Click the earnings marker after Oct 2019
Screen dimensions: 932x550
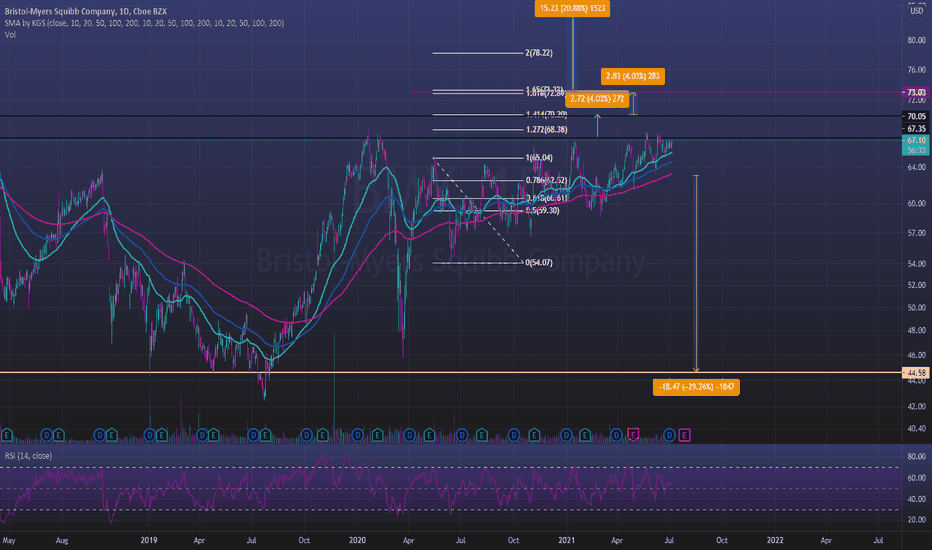pyautogui.click(x=322, y=435)
